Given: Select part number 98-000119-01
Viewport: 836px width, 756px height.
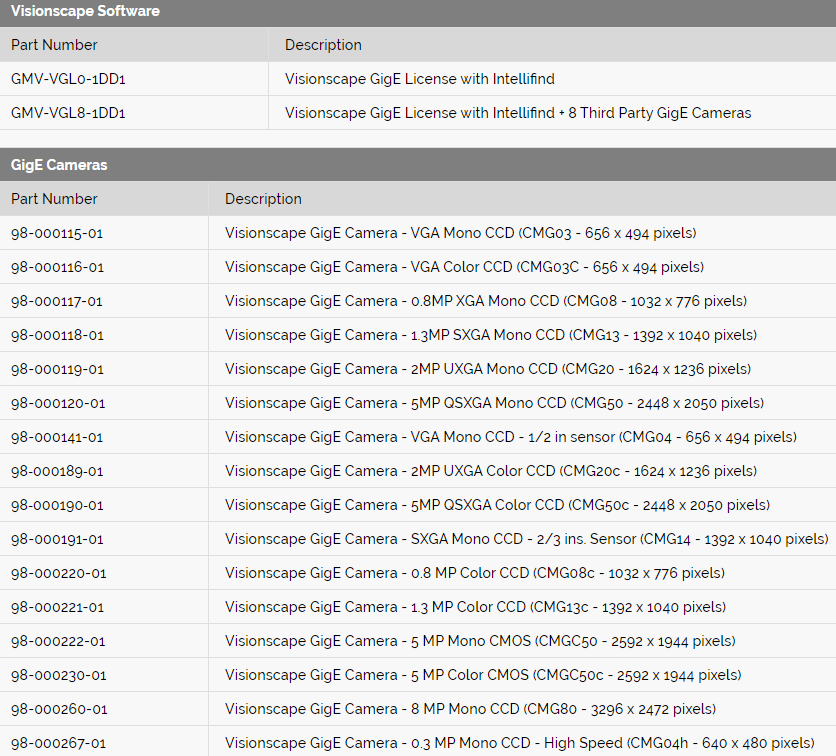Looking at the screenshot, I should click(58, 369).
